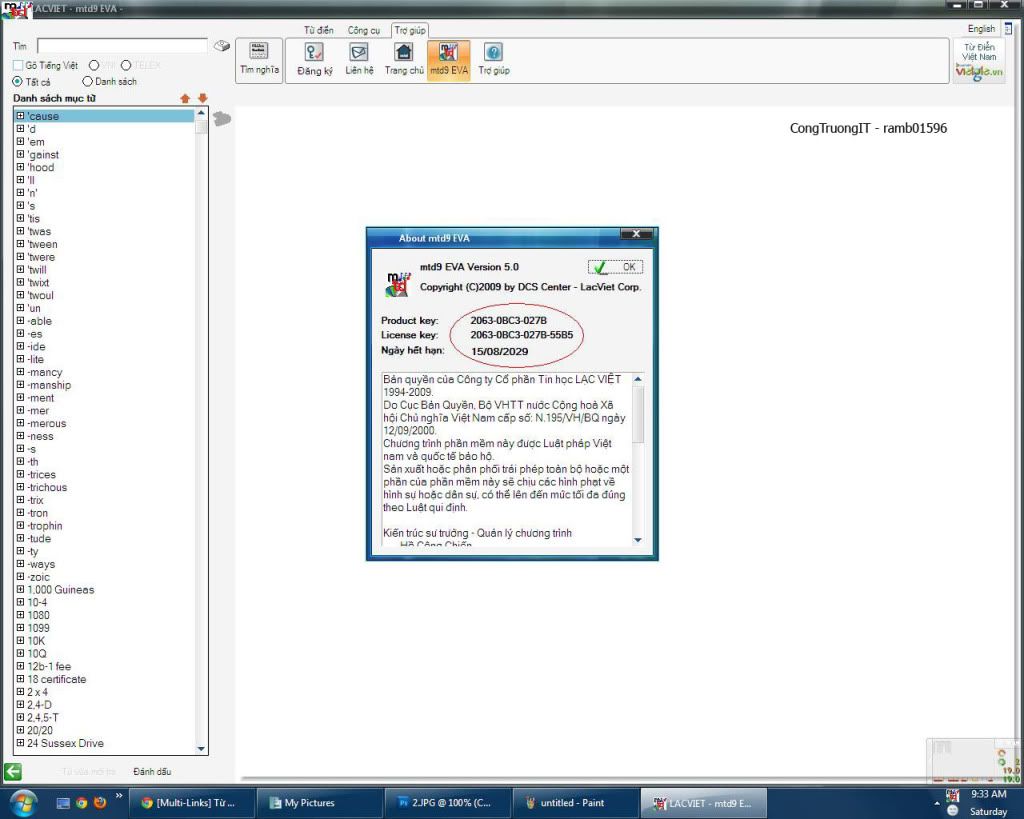Screen dimensions: 1024x819
Task: Expand the 'gainst entry
Action: pyautogui.click(x=20, y=154)
